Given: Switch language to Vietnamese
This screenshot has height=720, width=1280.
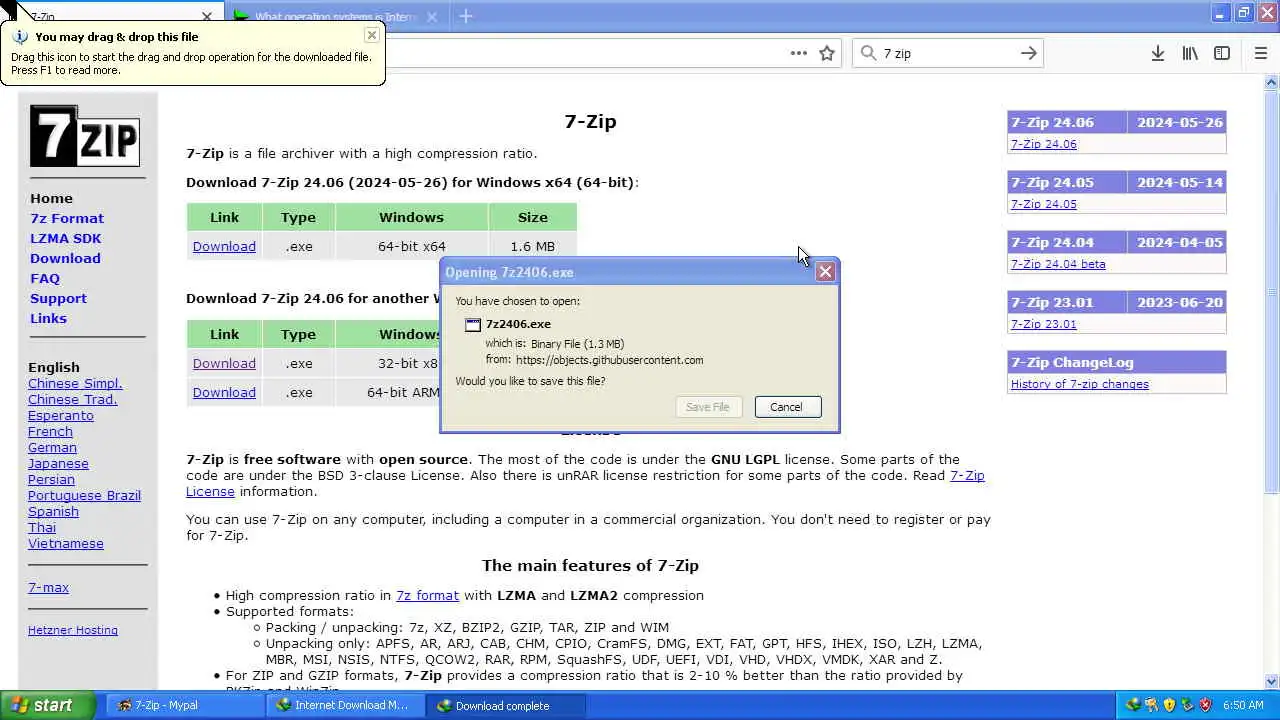Looking at the screenshot, I should click(x=66, y=543).
